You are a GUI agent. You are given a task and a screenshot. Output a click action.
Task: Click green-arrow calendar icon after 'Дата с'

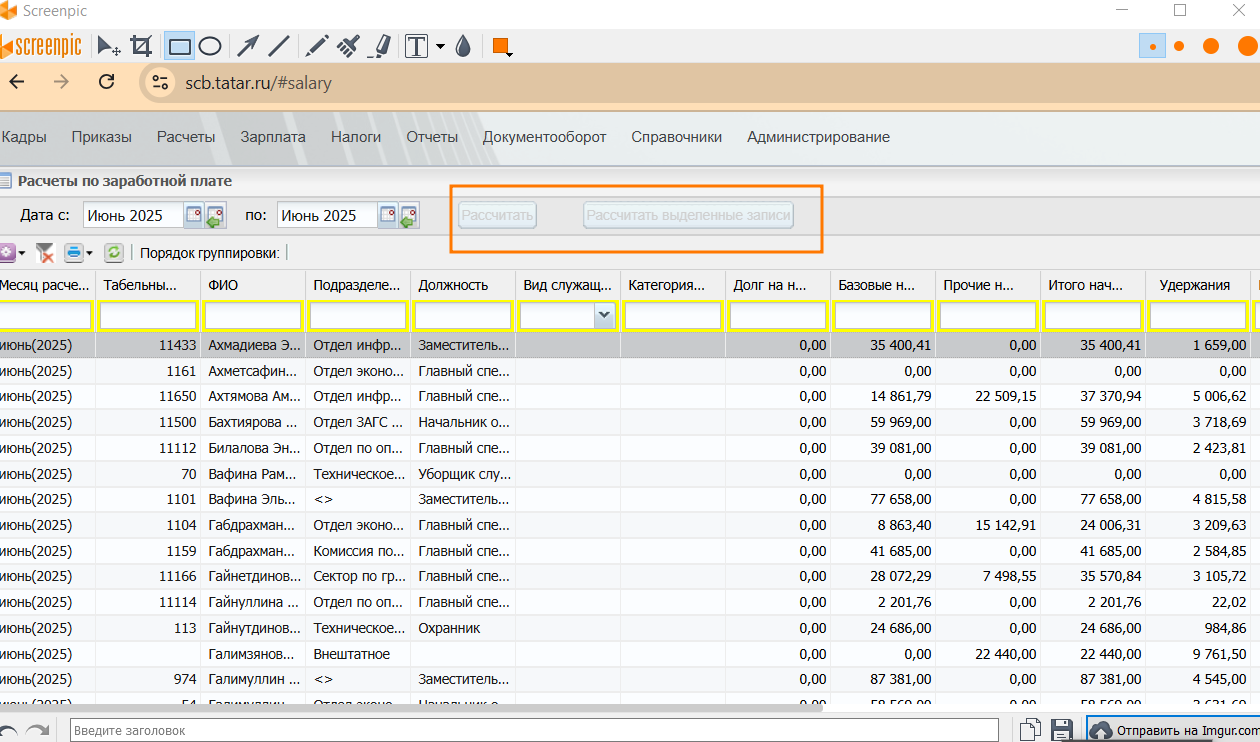(x=216, y=215)
